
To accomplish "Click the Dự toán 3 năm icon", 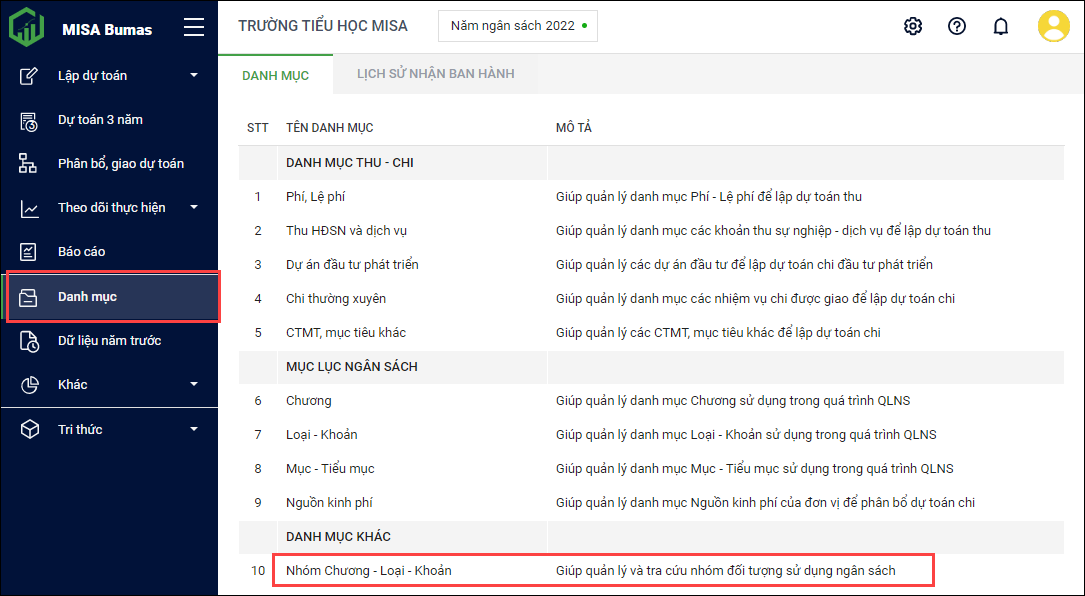I will point(30,120).
